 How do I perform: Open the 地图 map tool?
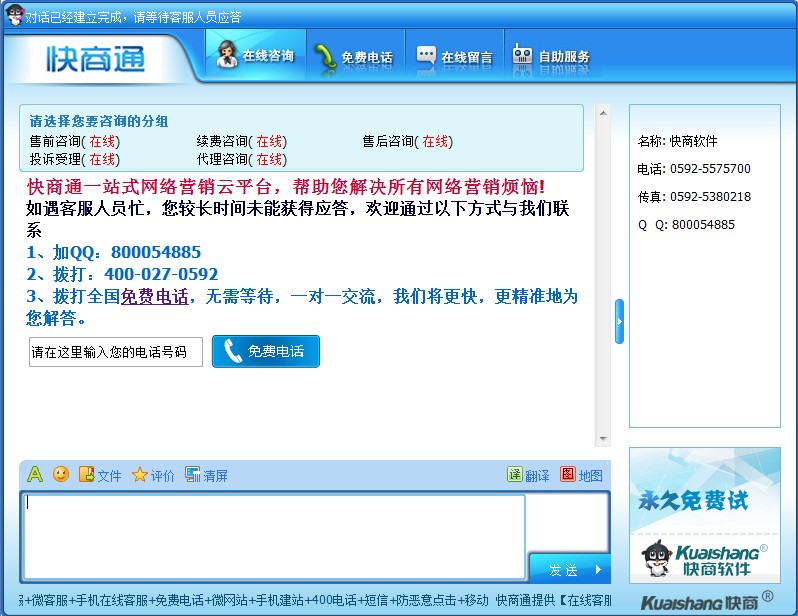[x=581, y=475]
